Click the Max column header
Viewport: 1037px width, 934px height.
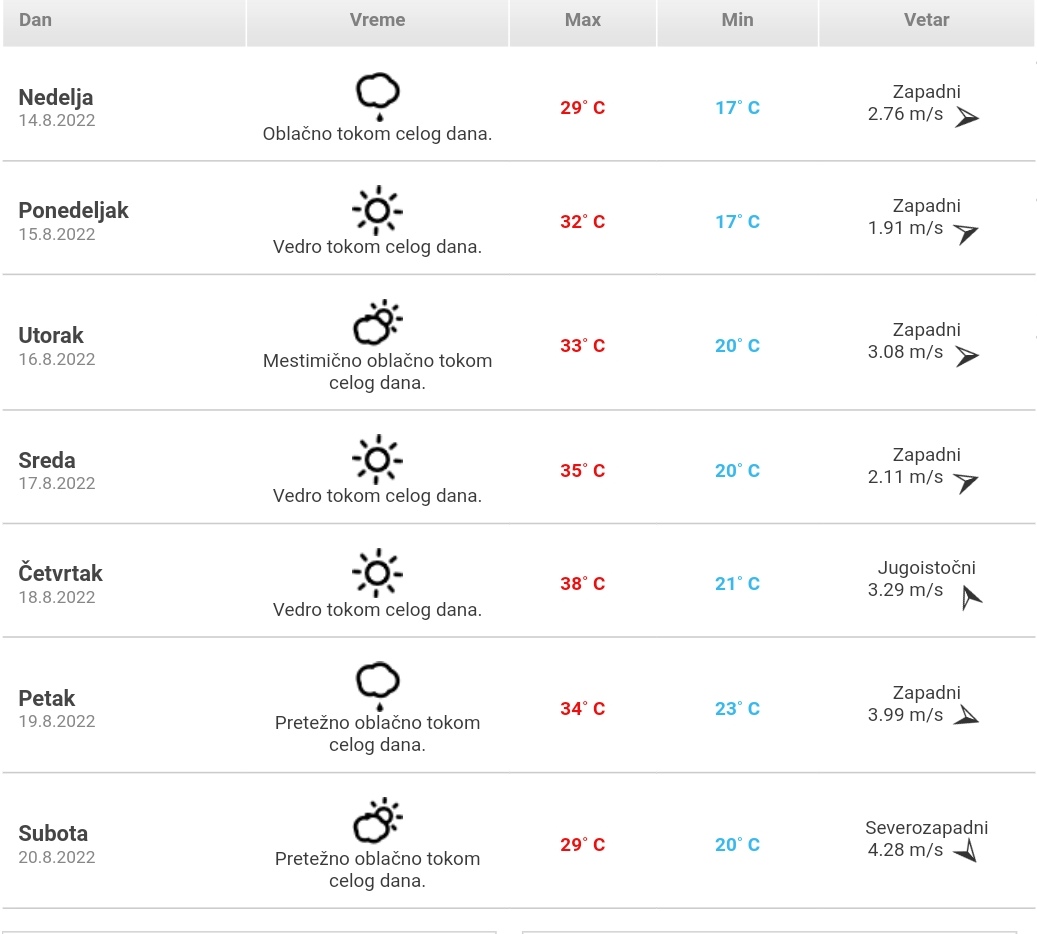tap(583, 22)
